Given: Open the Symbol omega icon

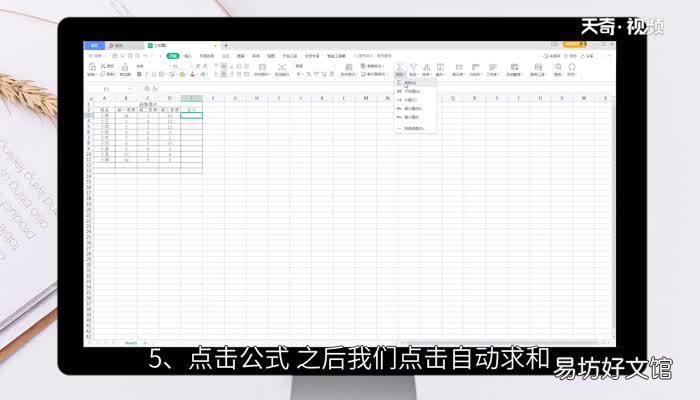Looking at the screenshot, I should 572,67.
